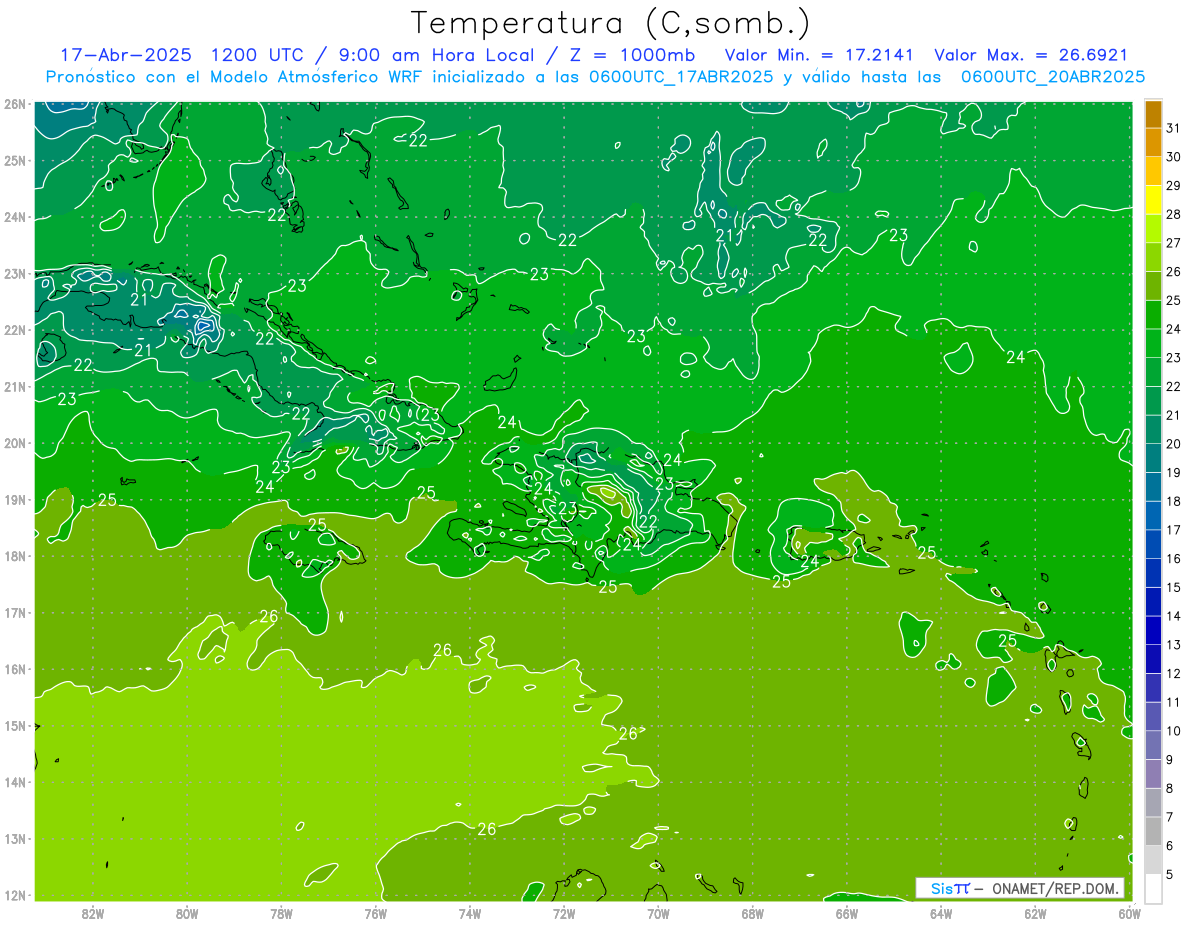Click the '21N' latitude label
Screen dimensions: 1200x927
pos(15,387)
